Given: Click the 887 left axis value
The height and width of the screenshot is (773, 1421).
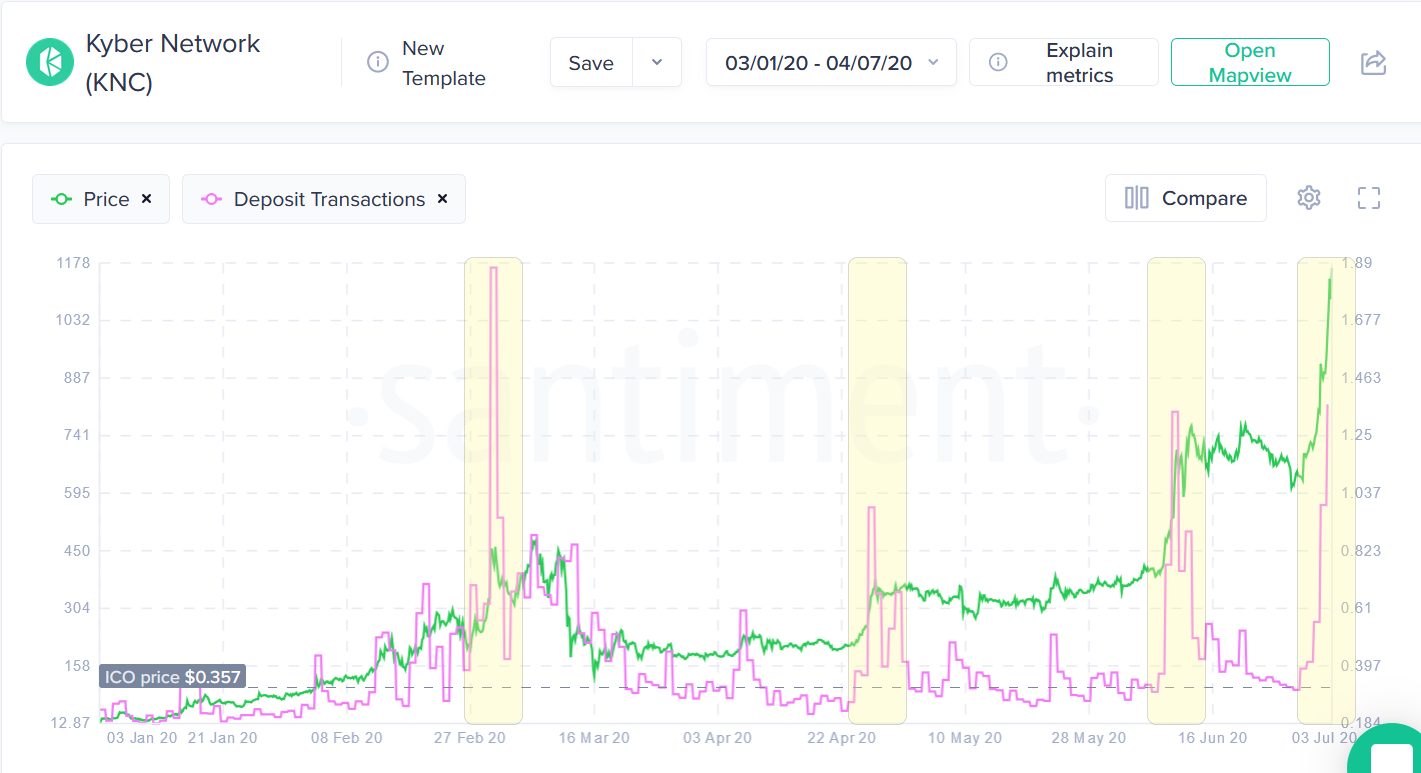Looking at the screenshot, I should coord(77,378).
